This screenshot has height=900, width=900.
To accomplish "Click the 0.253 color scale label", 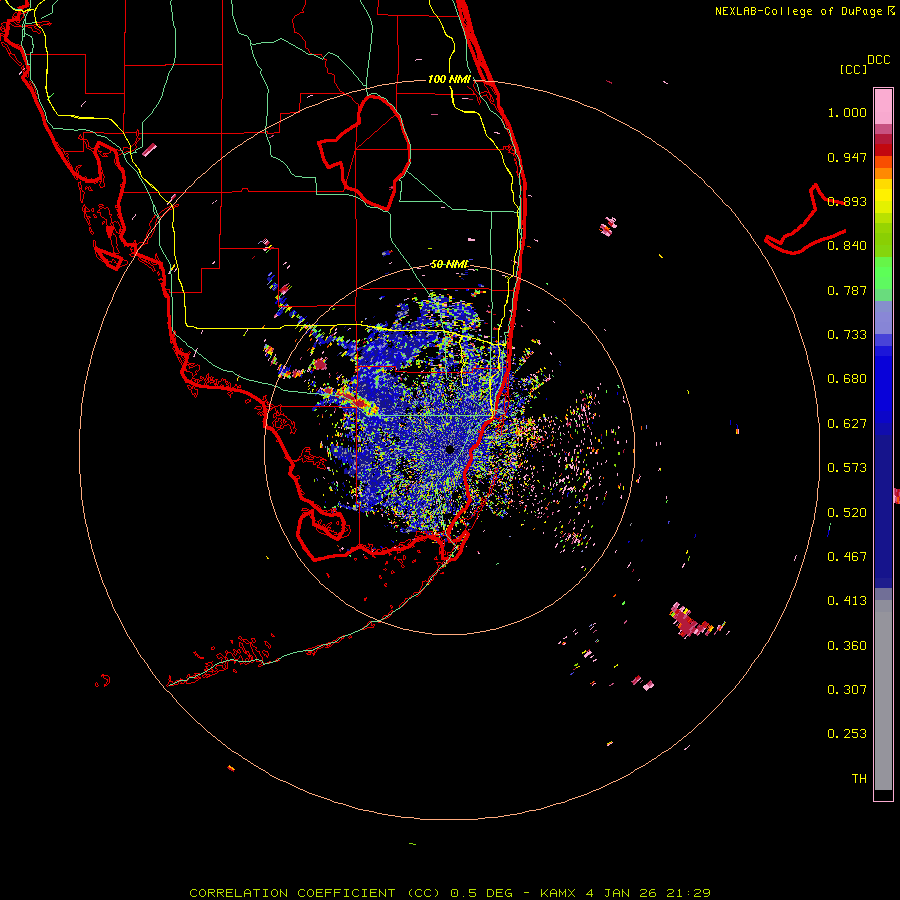I will [x=847, y=734].
